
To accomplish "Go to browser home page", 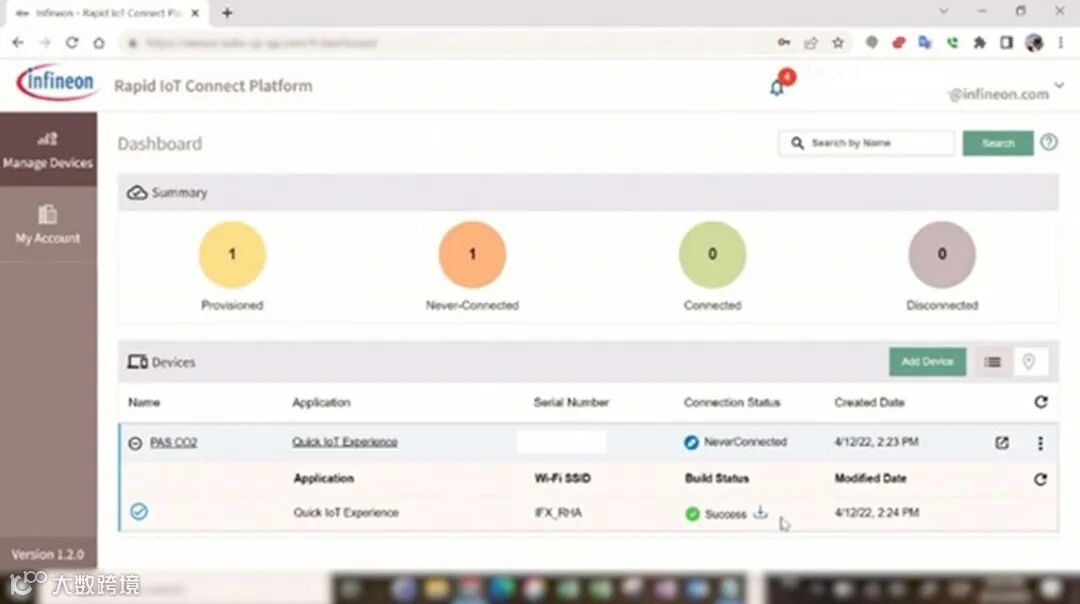I will (99, 43).
